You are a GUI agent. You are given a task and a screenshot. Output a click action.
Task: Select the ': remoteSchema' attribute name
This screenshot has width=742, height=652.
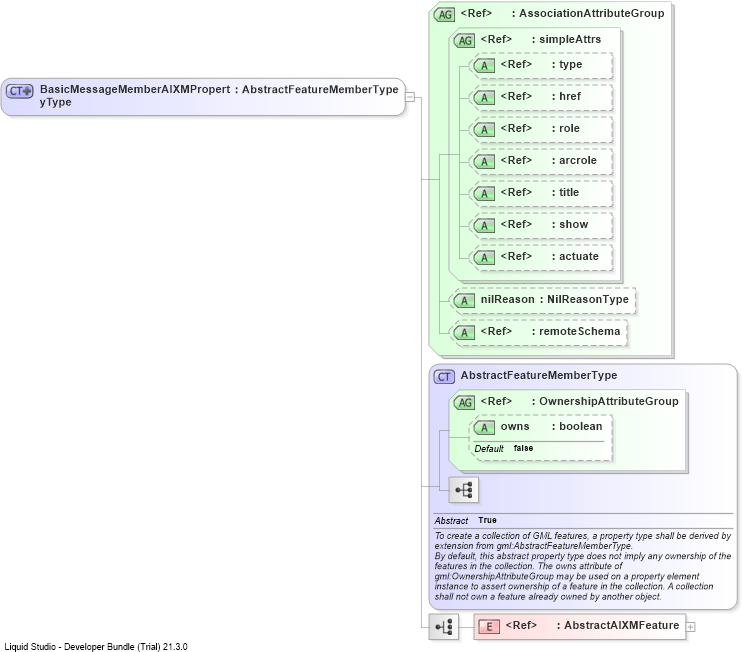576,332
